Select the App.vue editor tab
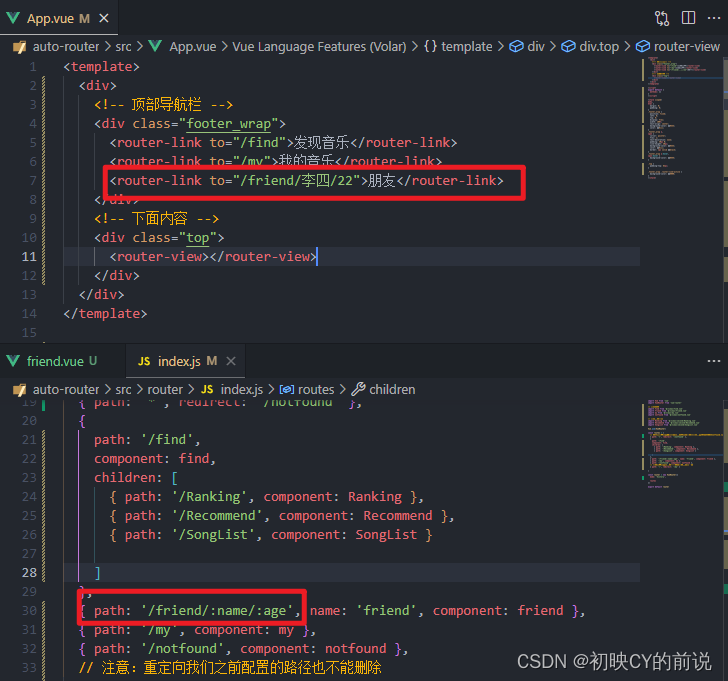This screenshot has height=681, width=728. pos(58,18)
